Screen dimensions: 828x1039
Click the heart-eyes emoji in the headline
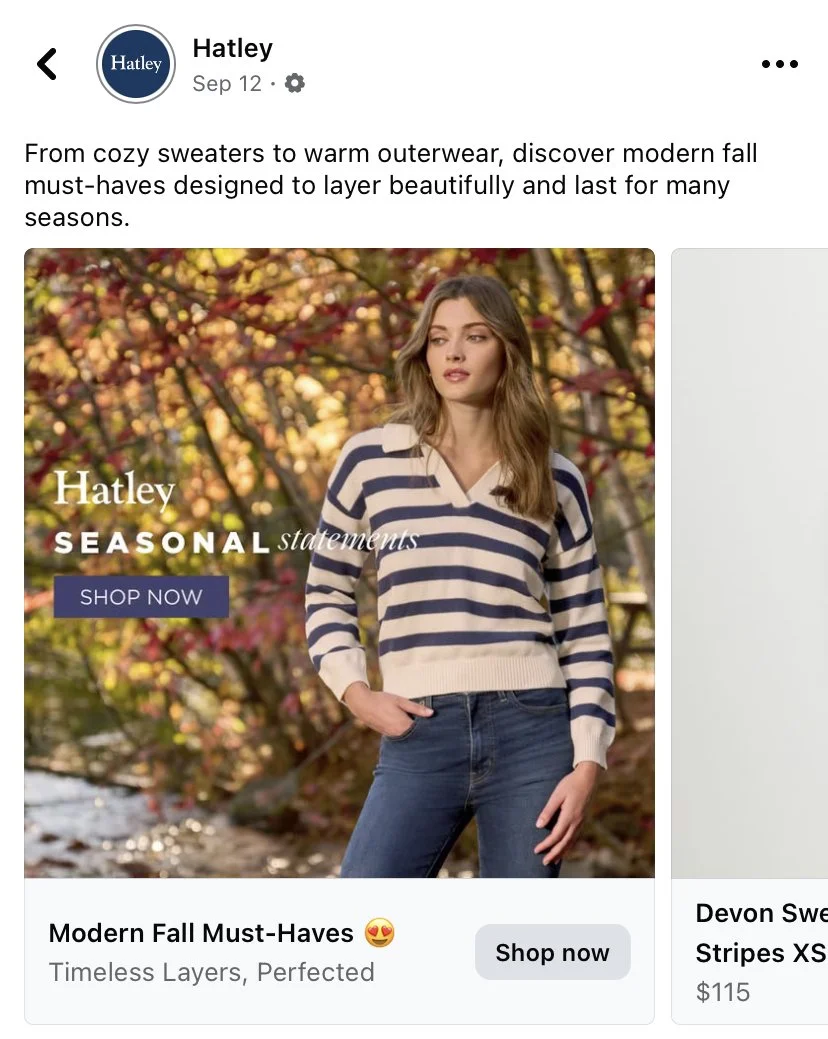(x=380, y=933)
